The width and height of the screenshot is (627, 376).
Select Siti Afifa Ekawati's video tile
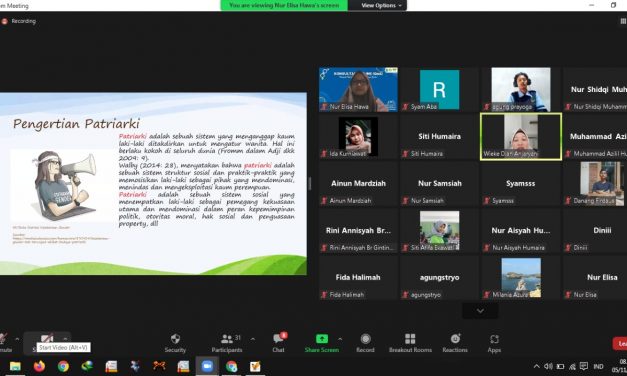pos(439,231)
